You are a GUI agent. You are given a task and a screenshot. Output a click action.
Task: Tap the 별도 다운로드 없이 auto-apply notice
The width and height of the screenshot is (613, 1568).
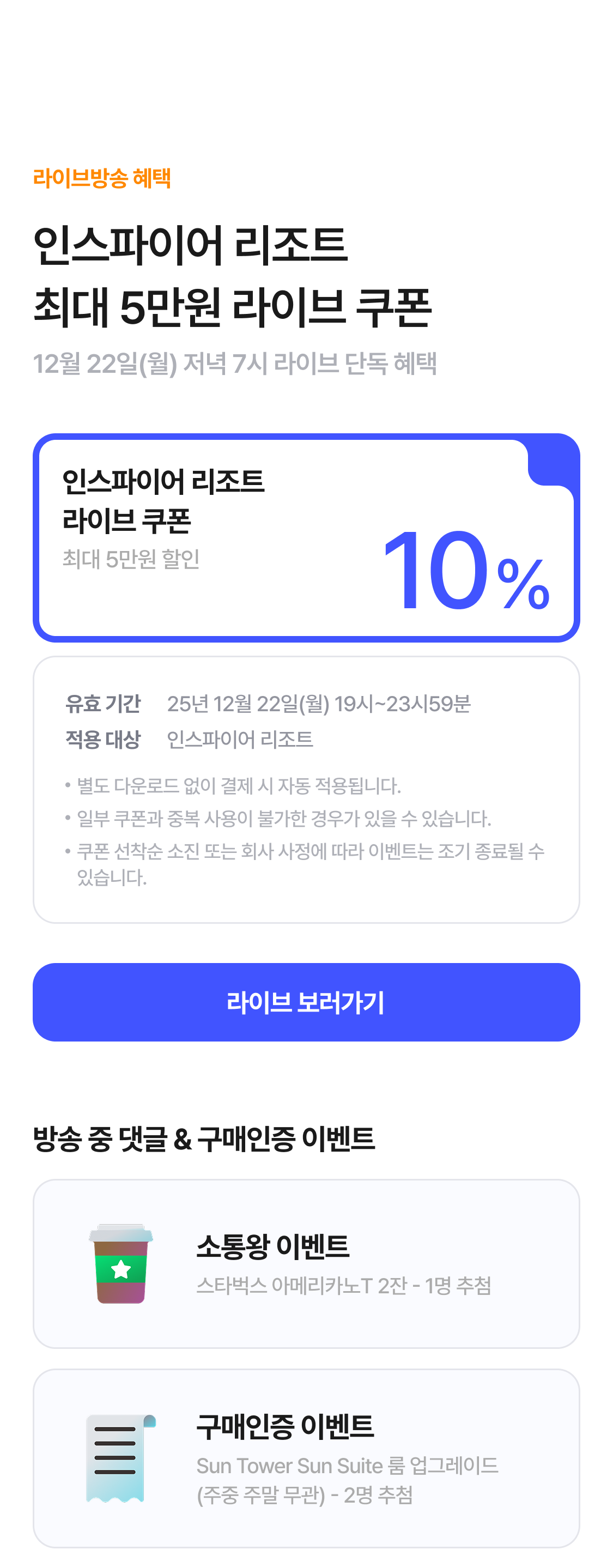(x=239, y=785)
